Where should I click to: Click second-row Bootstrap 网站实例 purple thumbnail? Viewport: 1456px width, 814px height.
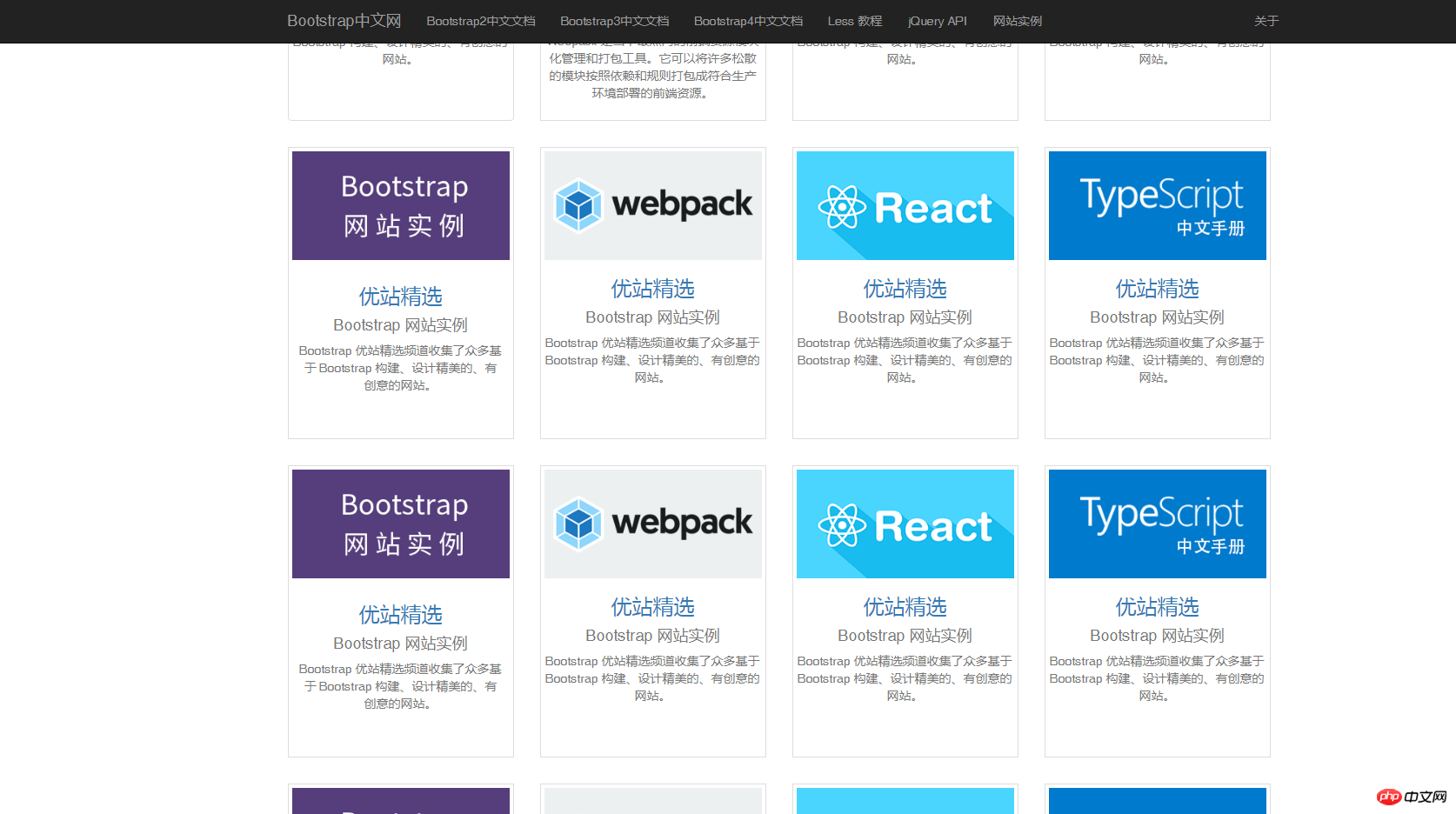401,205
